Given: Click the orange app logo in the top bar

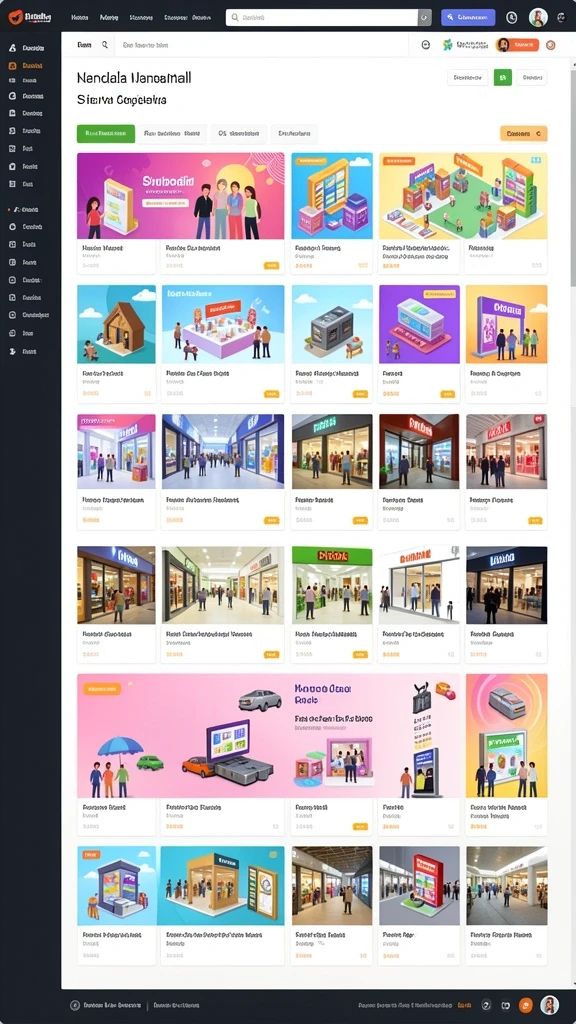Looking at the screenshot, I should click(15, 18).
